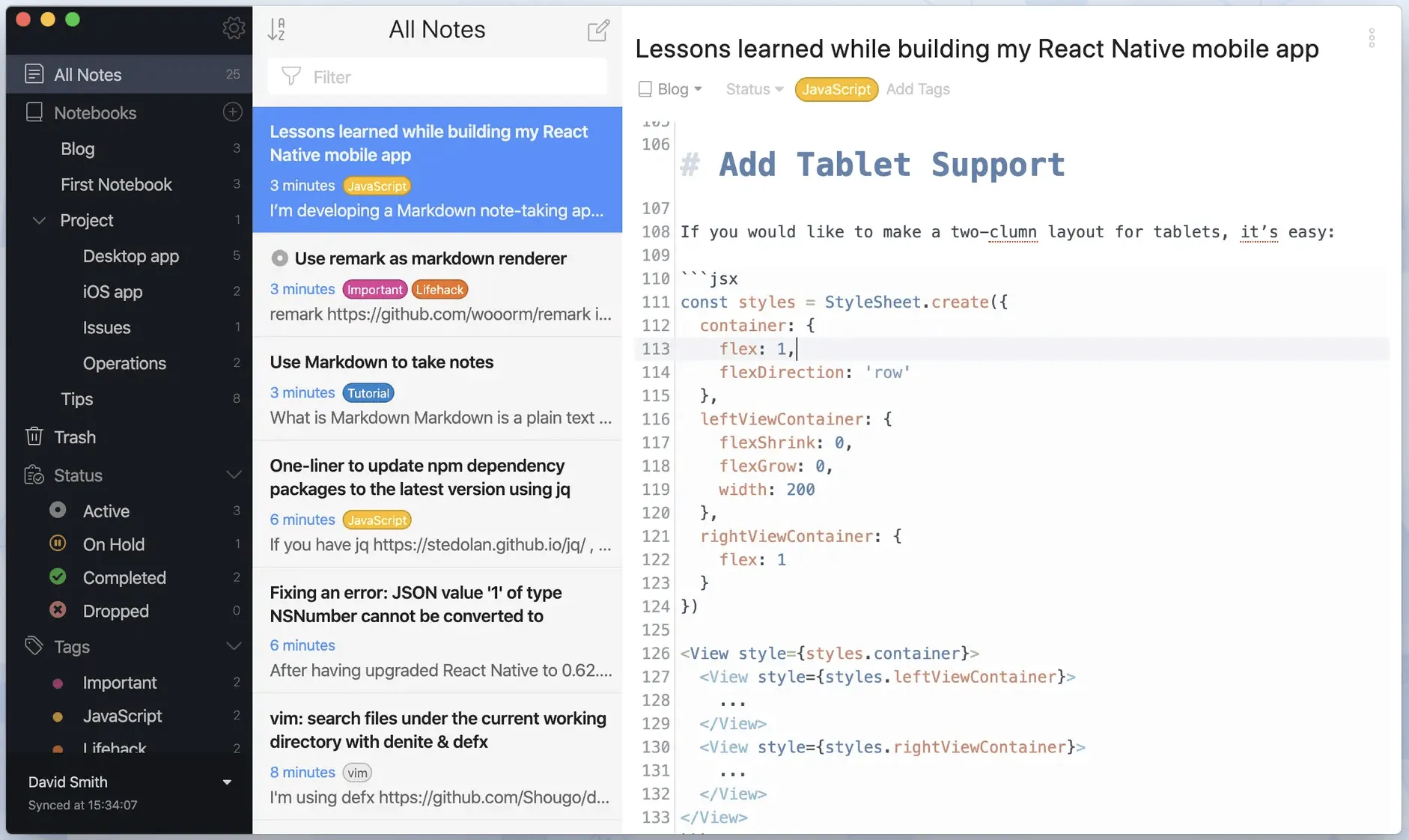This screenshot has width=1409, height=840.
Task: Create a new note with compose icon
Action: click(598, 30)
